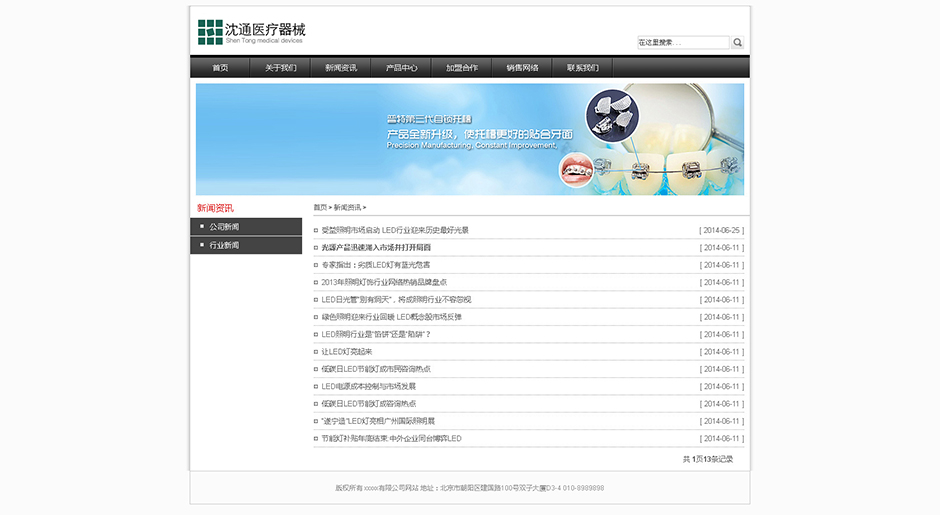Click the 2014-06-25 date text
Viewport: 940px width, 515px height.
[721, 230]
